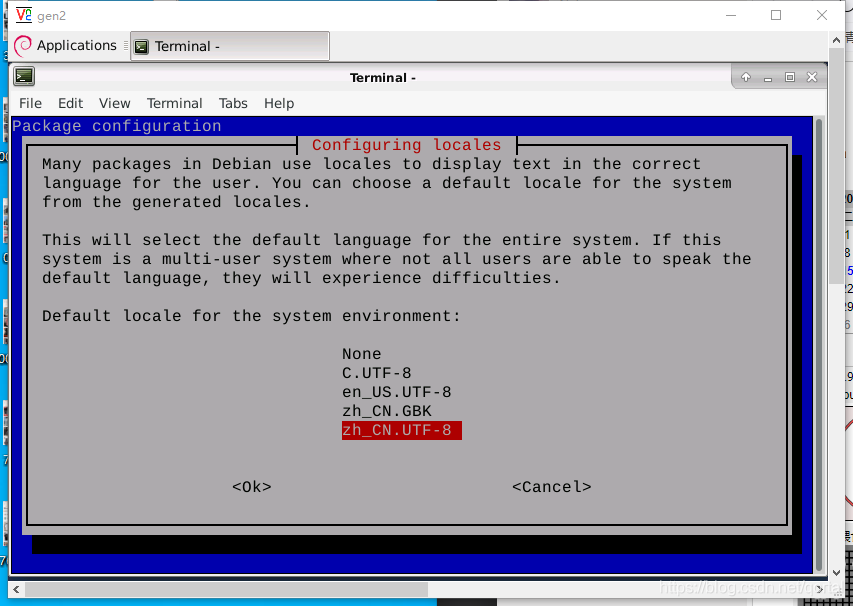Click the Configuring locales dialog title

click(406, 145)
